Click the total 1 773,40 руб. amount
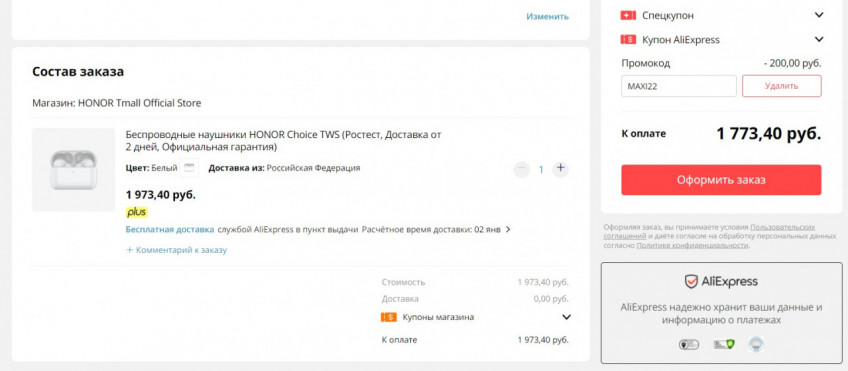 768,134
